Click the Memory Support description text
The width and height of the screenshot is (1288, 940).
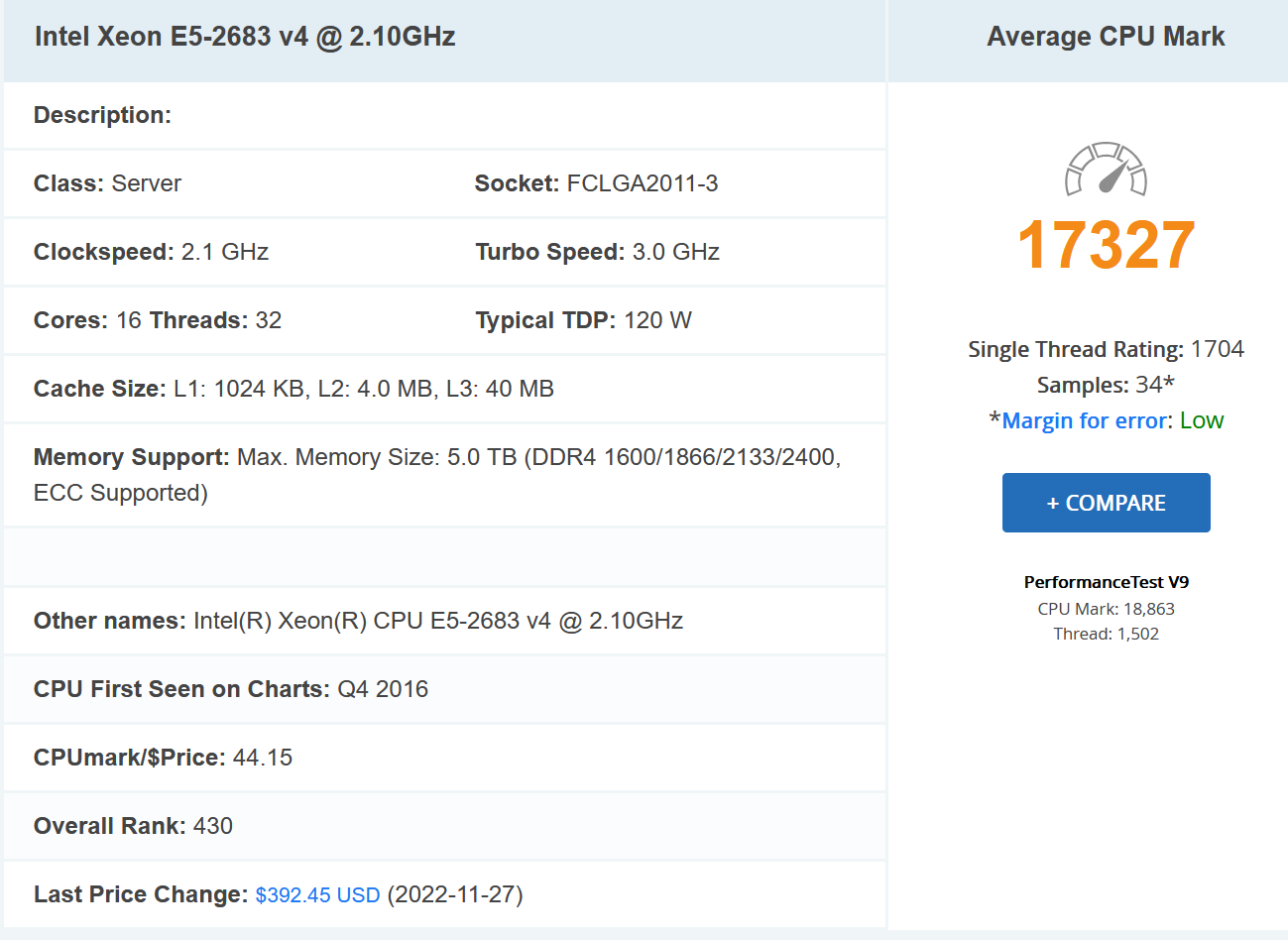tap(437, 475)
